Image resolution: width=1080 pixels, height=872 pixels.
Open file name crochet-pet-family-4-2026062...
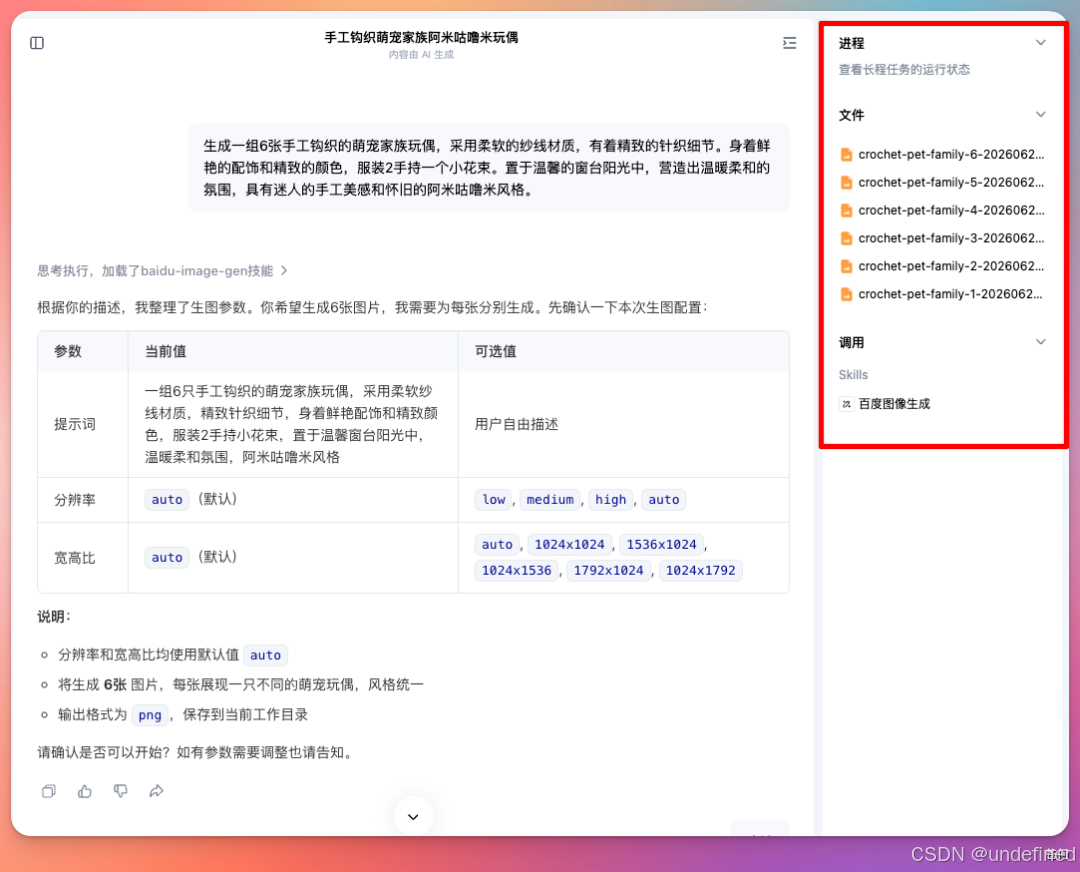pyautogui.click(x=951, y=210)
